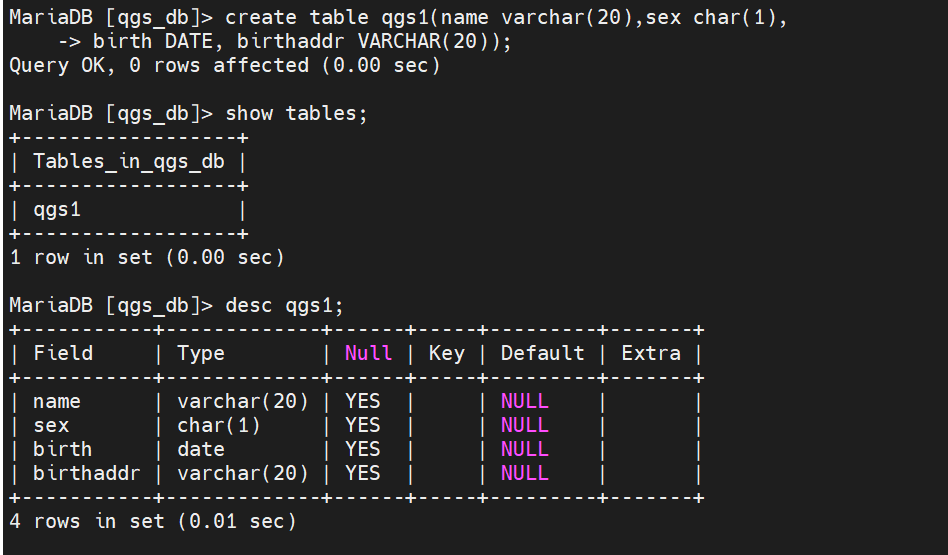
Task: Click the NULL default in the birth row
Action: click(x=524, y=450)
